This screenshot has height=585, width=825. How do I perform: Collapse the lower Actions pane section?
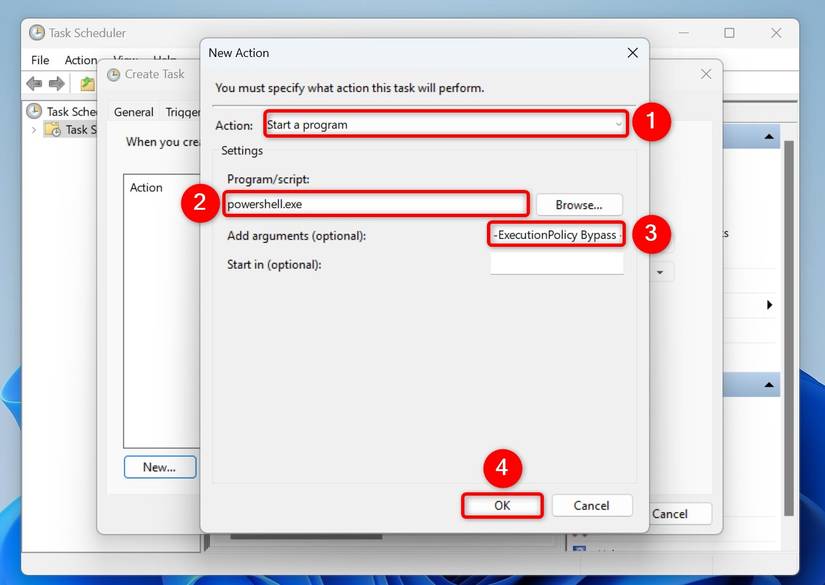(x=769, y=384)
